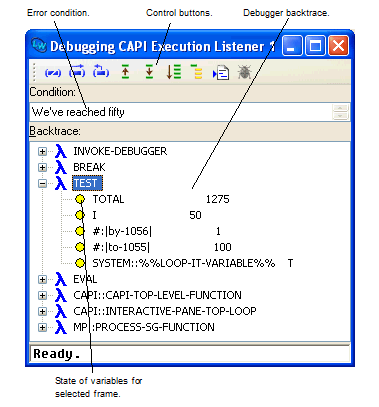Click the value 1275 of TOTAL

218,199
